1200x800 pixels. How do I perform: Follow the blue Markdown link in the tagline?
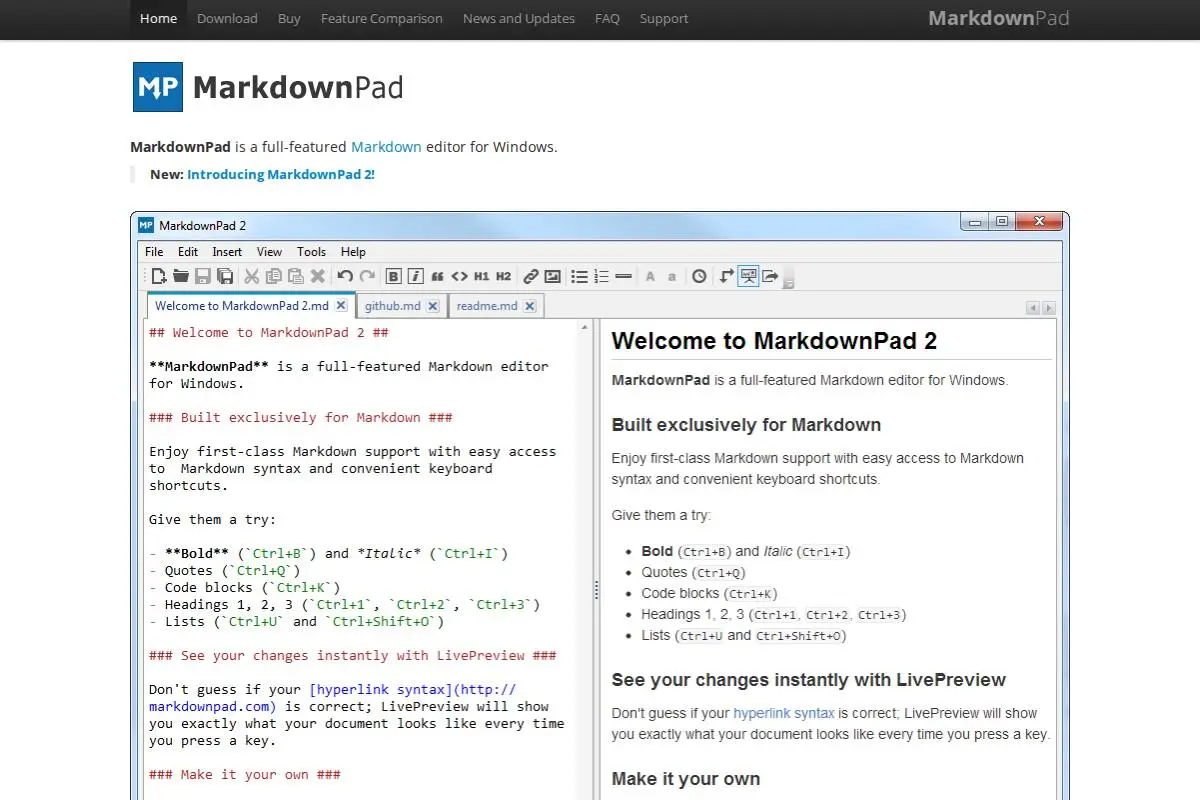(386, 147)
